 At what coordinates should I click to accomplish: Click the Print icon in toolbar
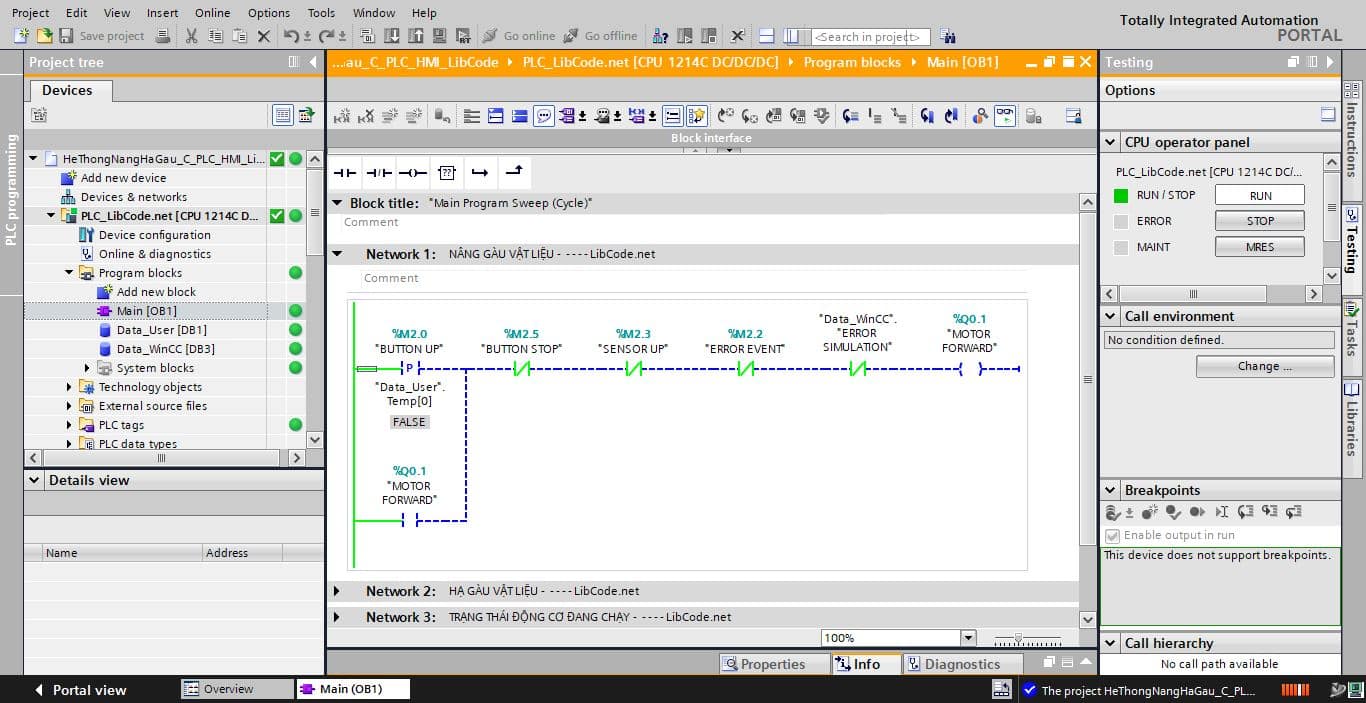[x=163, y=36]
